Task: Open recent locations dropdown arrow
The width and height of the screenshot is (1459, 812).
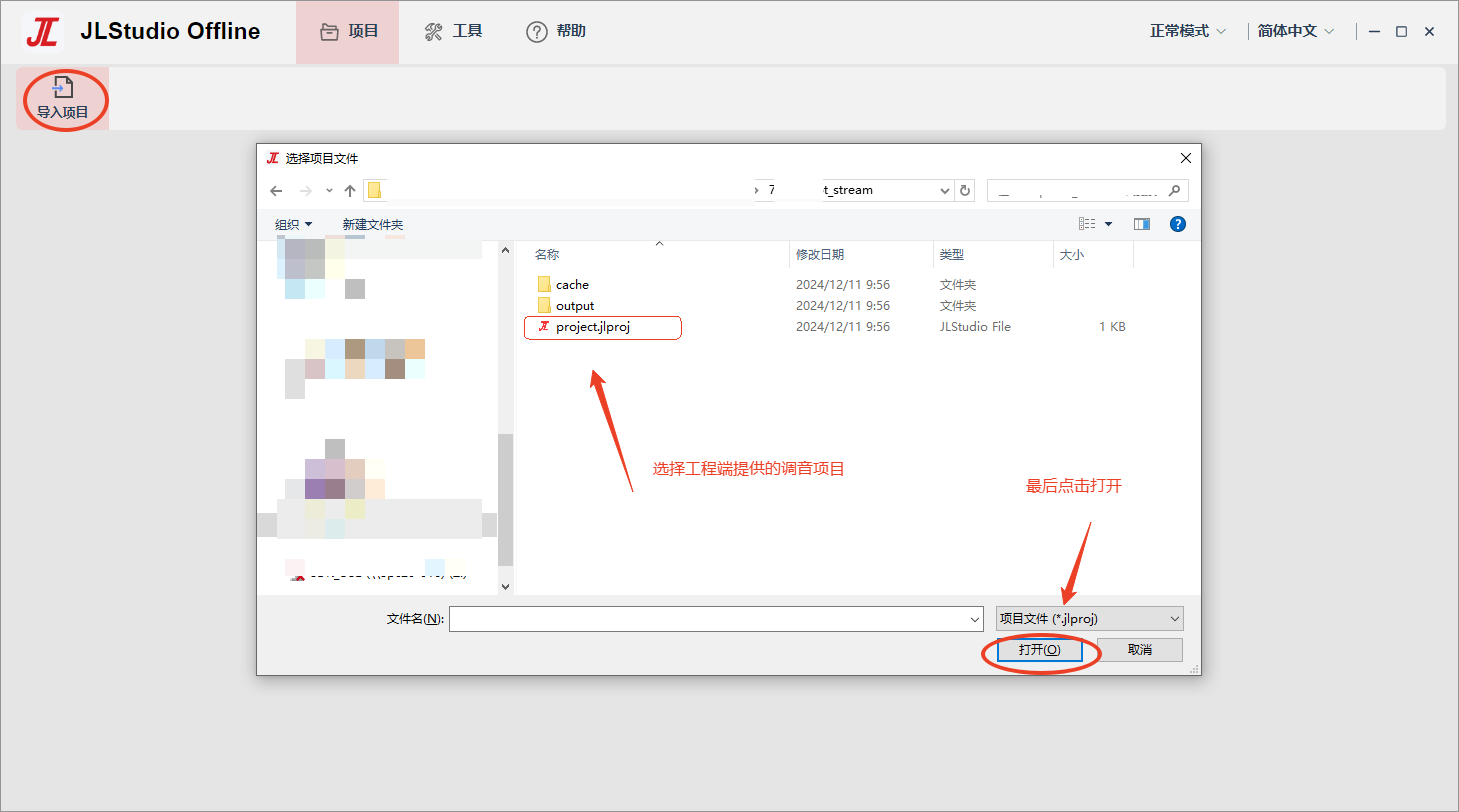Action: pos(329,191)
